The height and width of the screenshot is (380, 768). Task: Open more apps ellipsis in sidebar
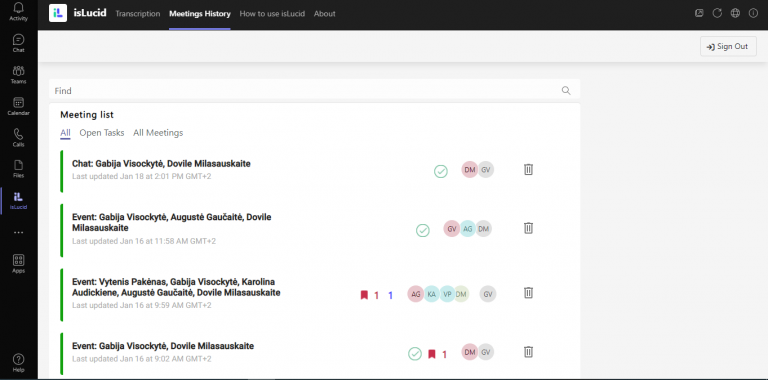pos(19,233)
